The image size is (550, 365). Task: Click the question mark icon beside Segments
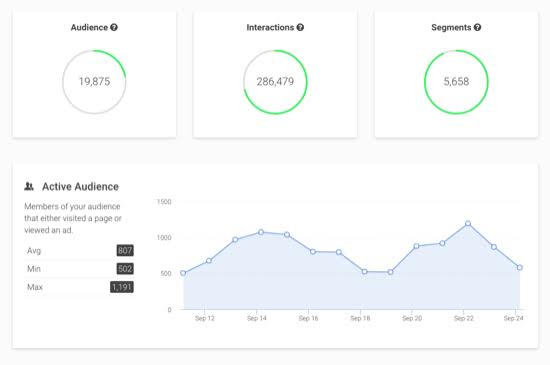pyautogui.click(x=477, y=27)
